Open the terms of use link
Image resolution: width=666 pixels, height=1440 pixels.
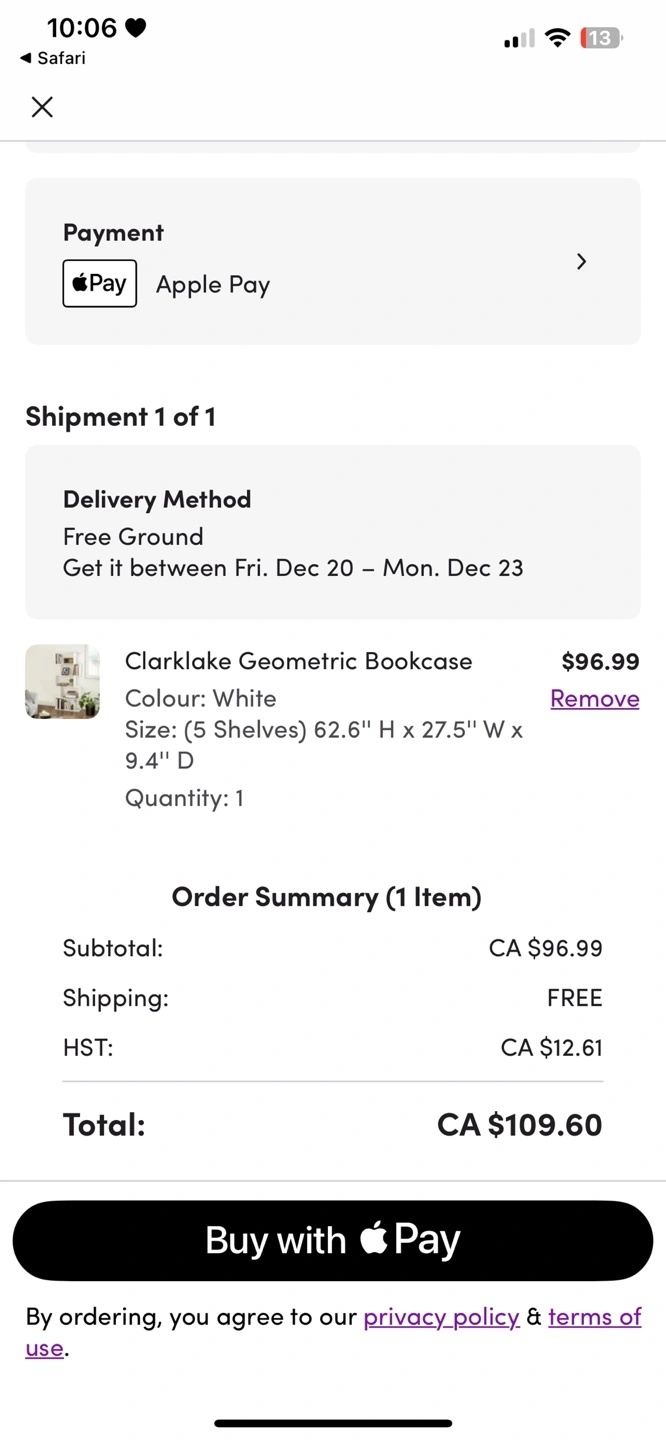594,1316
